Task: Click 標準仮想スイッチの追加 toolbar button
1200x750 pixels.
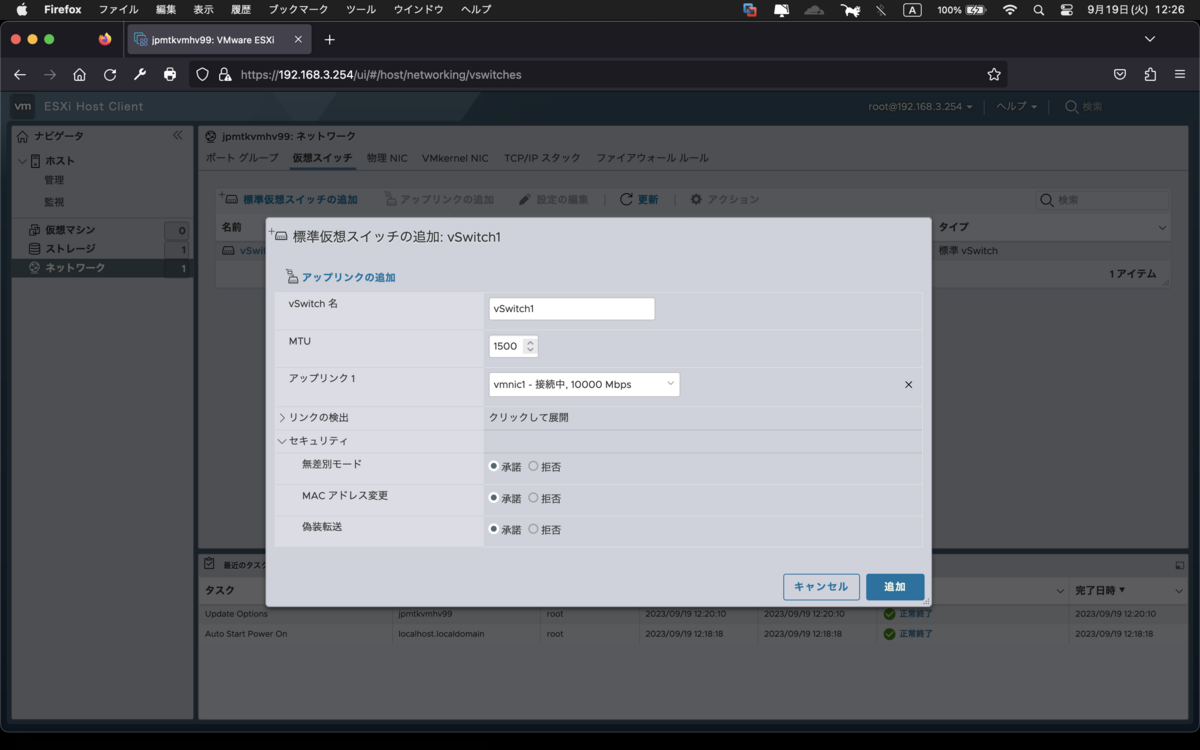Action: coord(290,200)
